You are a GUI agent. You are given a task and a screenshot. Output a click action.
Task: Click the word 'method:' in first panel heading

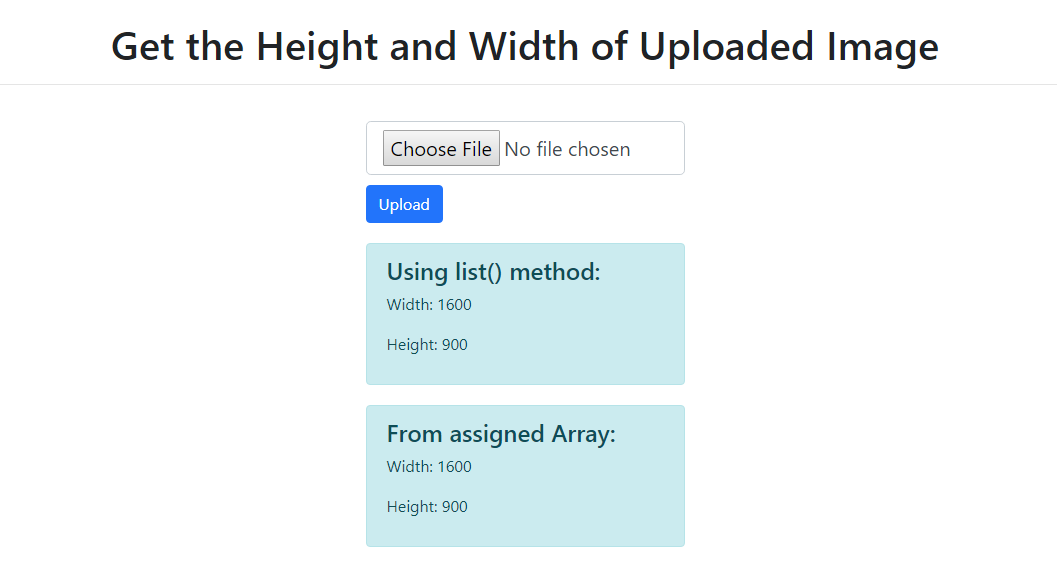pyautogui.click(x=555, y=272)
